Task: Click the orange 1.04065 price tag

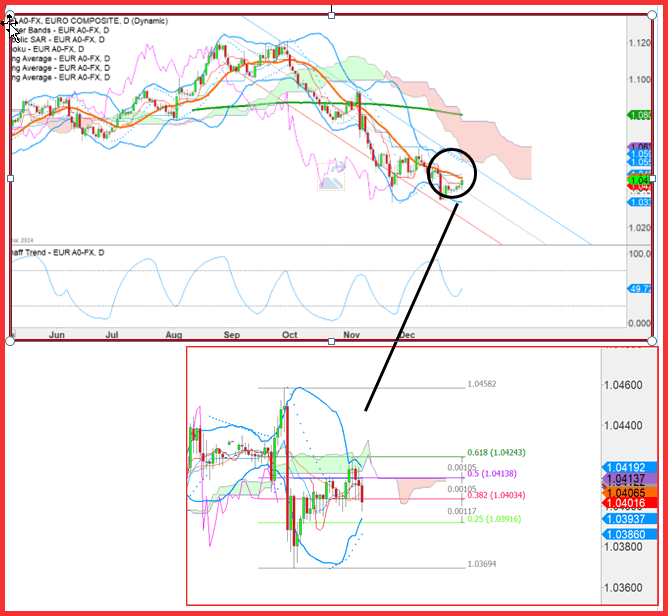Action: pyautogui.click(x=630, y=493)
